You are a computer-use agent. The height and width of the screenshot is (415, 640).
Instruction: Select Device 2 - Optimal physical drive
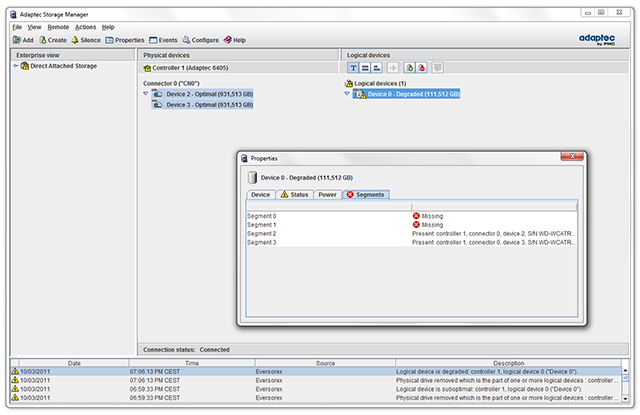click(x=202, y=94)
